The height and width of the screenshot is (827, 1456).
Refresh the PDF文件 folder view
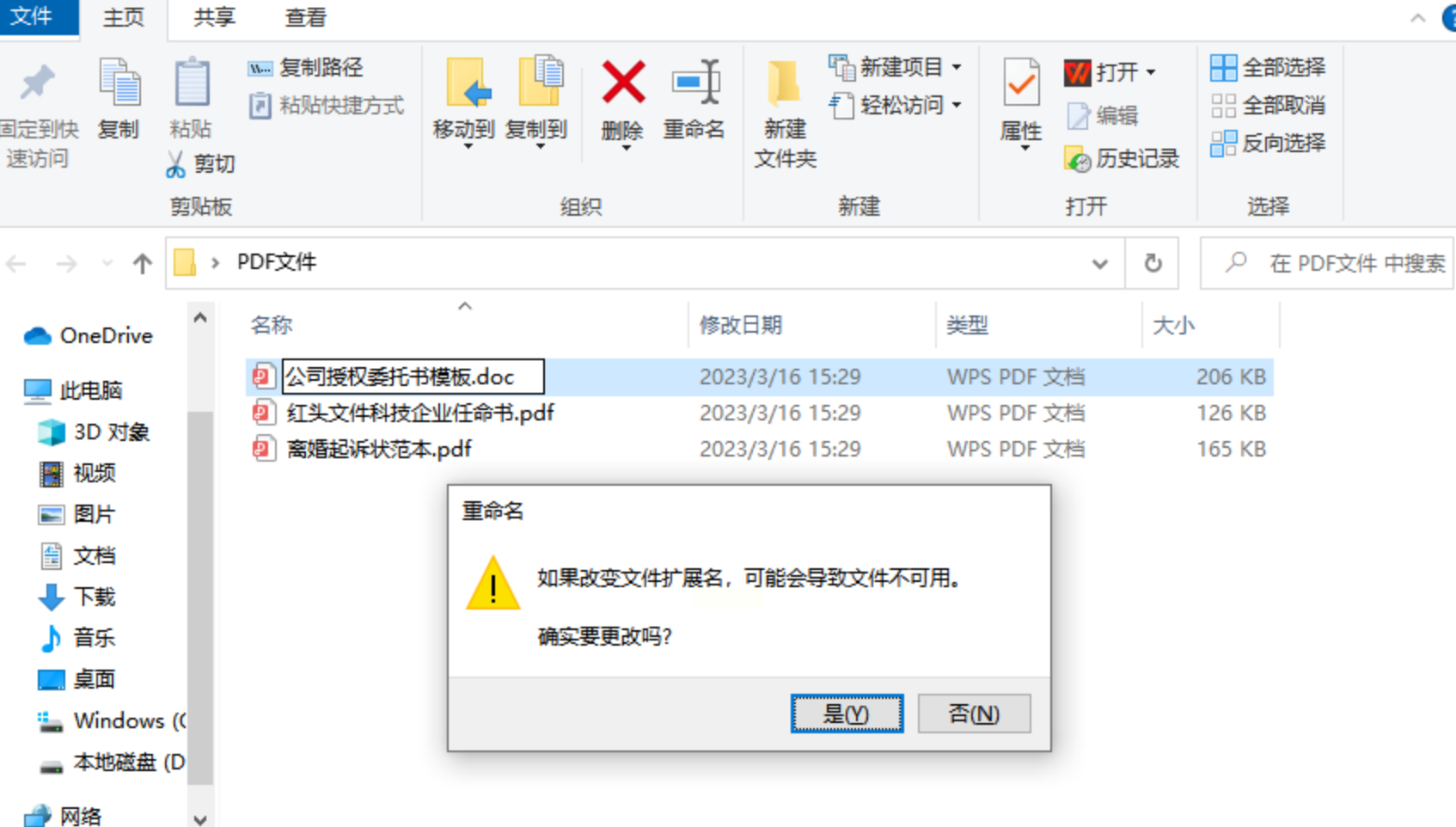coord(1153,263)
